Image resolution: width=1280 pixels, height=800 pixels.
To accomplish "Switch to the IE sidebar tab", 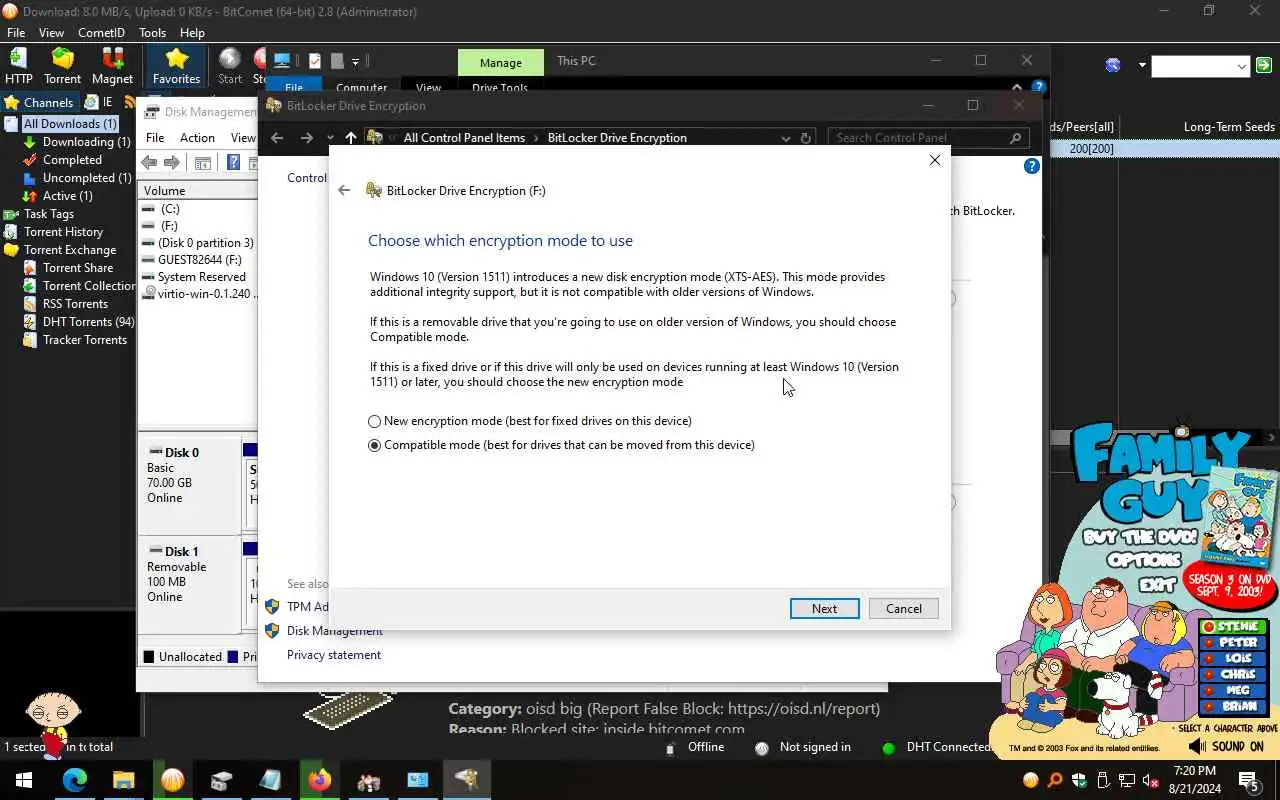I will [99, 102].
